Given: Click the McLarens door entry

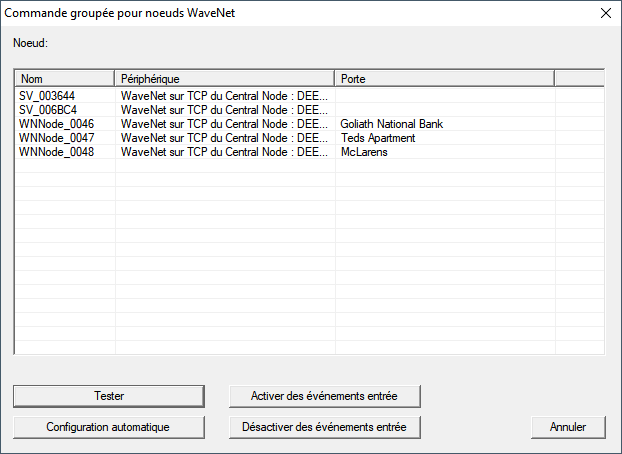Looking at the screenshot, I should coord(363,152).
